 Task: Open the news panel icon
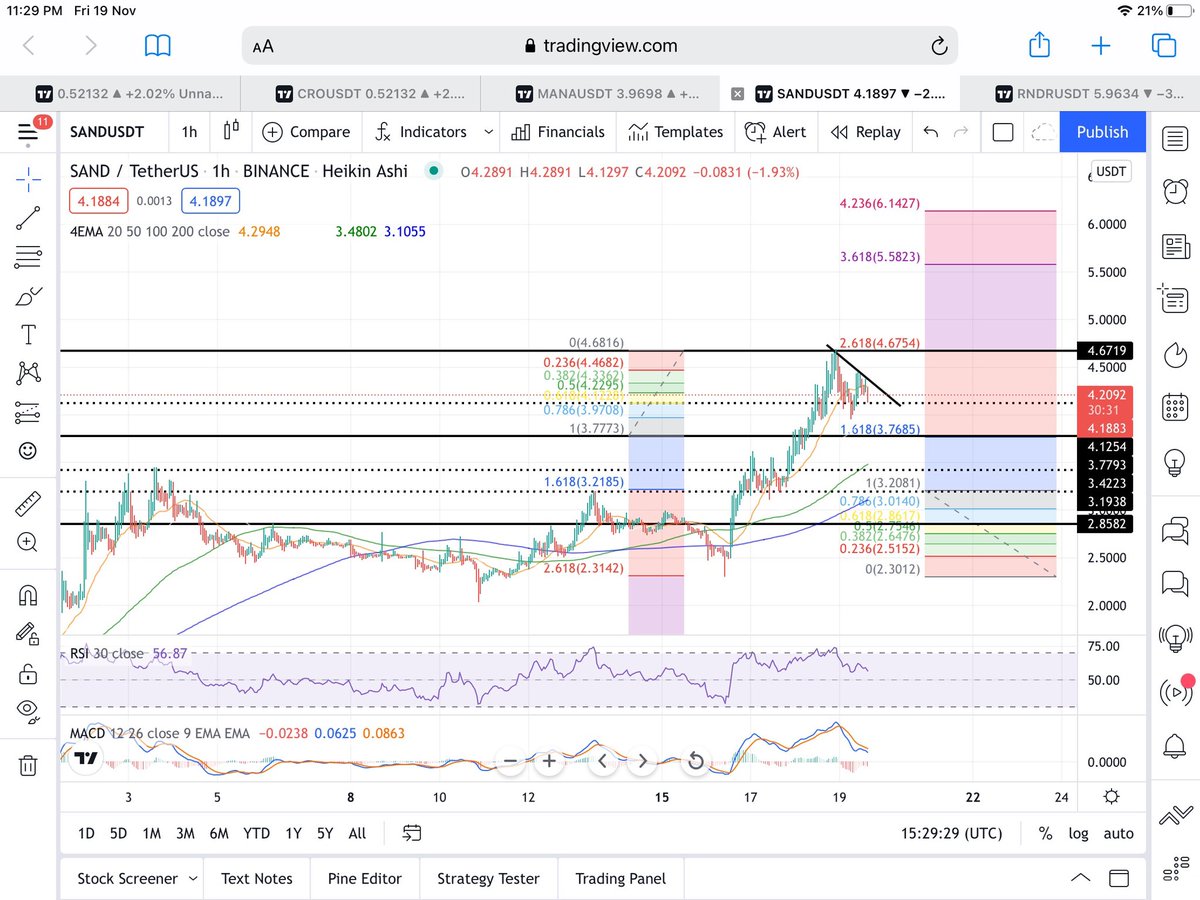[x=1175, y=246]
